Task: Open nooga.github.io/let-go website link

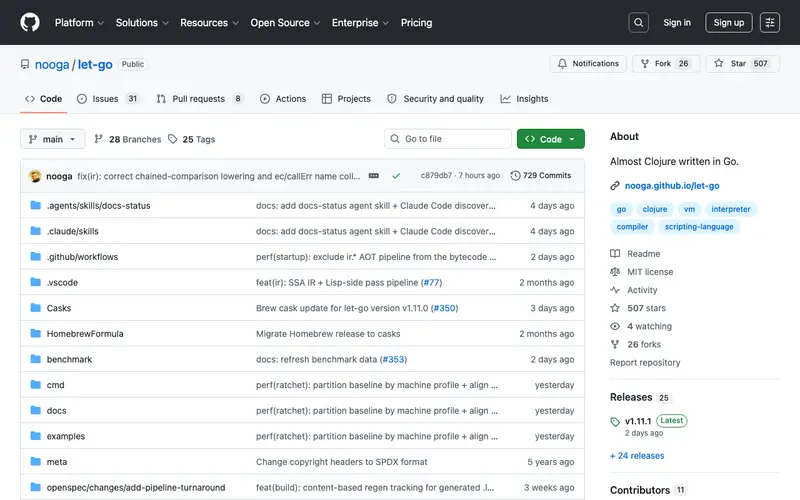Action: [x=672, y=186]
